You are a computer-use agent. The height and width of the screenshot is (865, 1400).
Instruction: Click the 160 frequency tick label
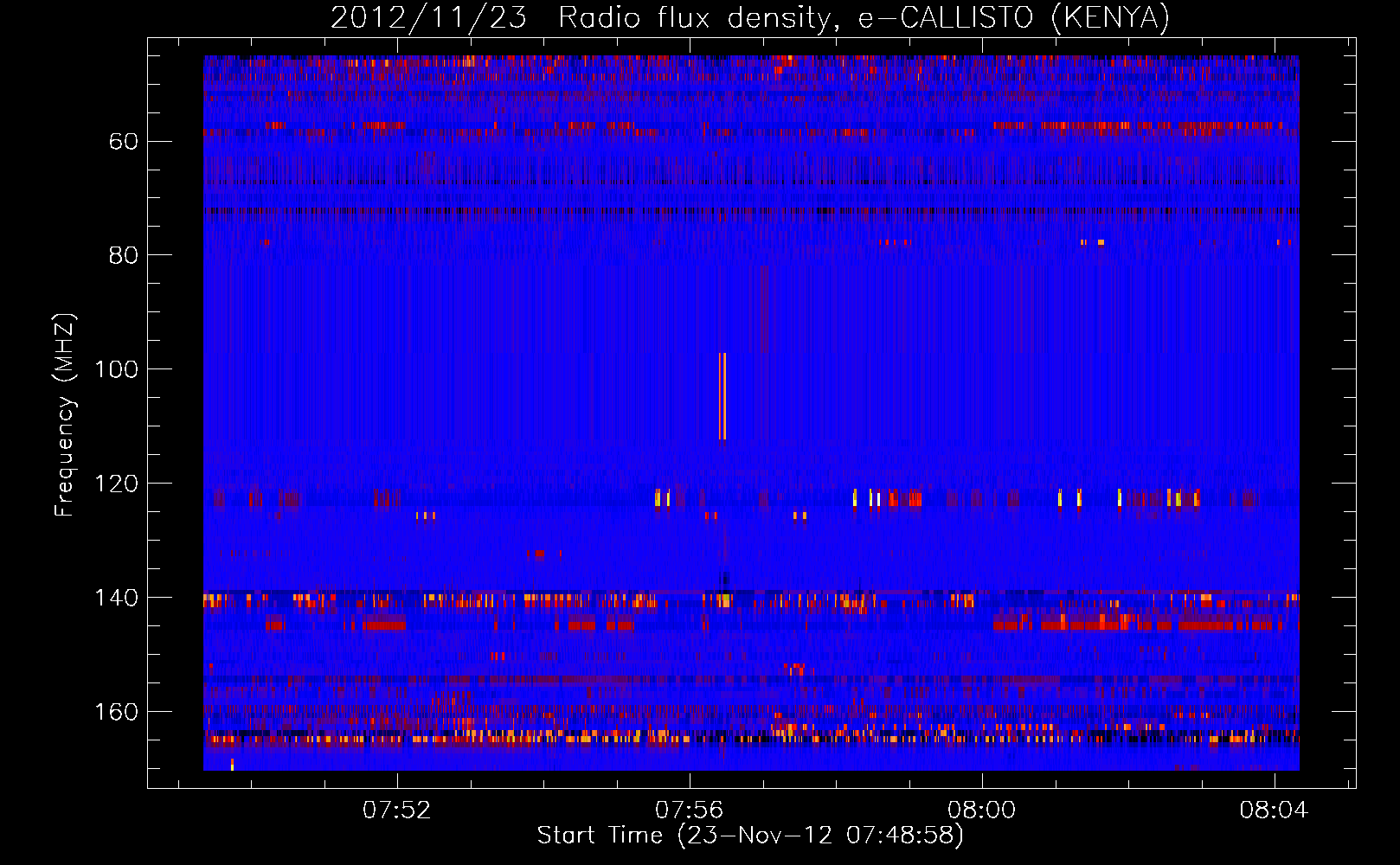click(x=116, y=712)
